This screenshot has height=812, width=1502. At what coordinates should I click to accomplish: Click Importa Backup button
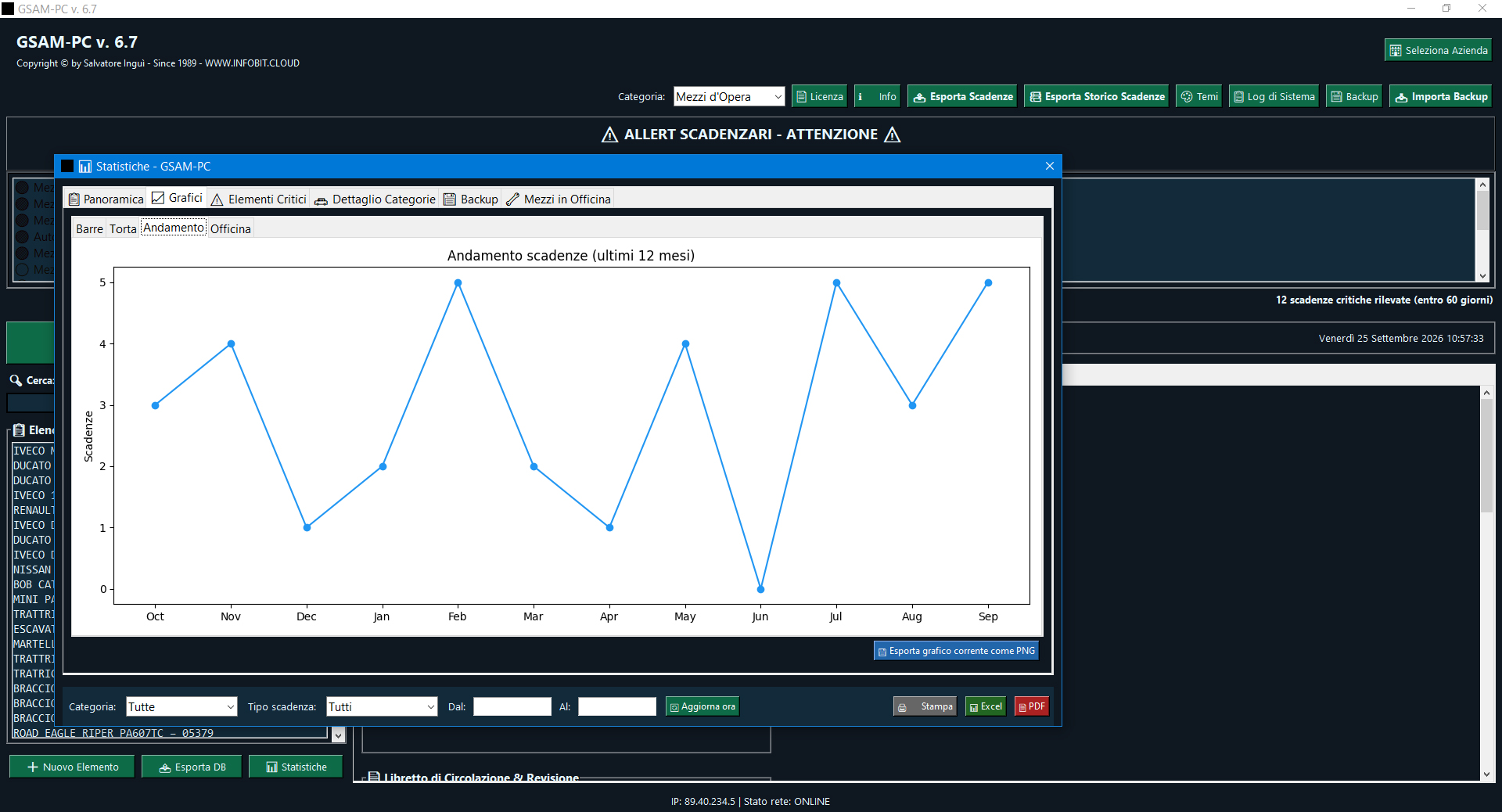pyautogui.click(x=1440, y=96)
